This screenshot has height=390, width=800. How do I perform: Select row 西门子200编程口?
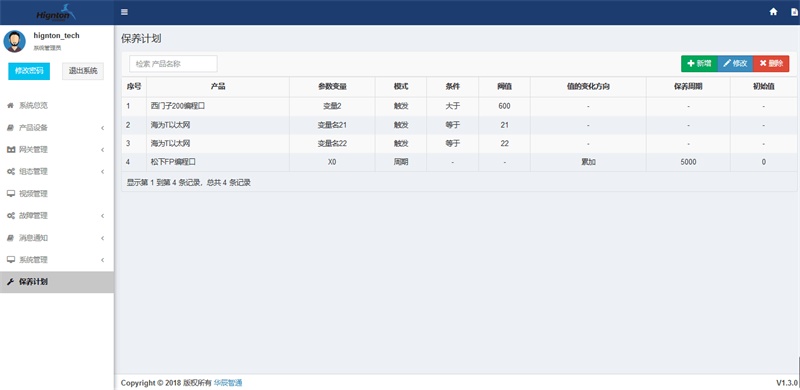(459, 106)
